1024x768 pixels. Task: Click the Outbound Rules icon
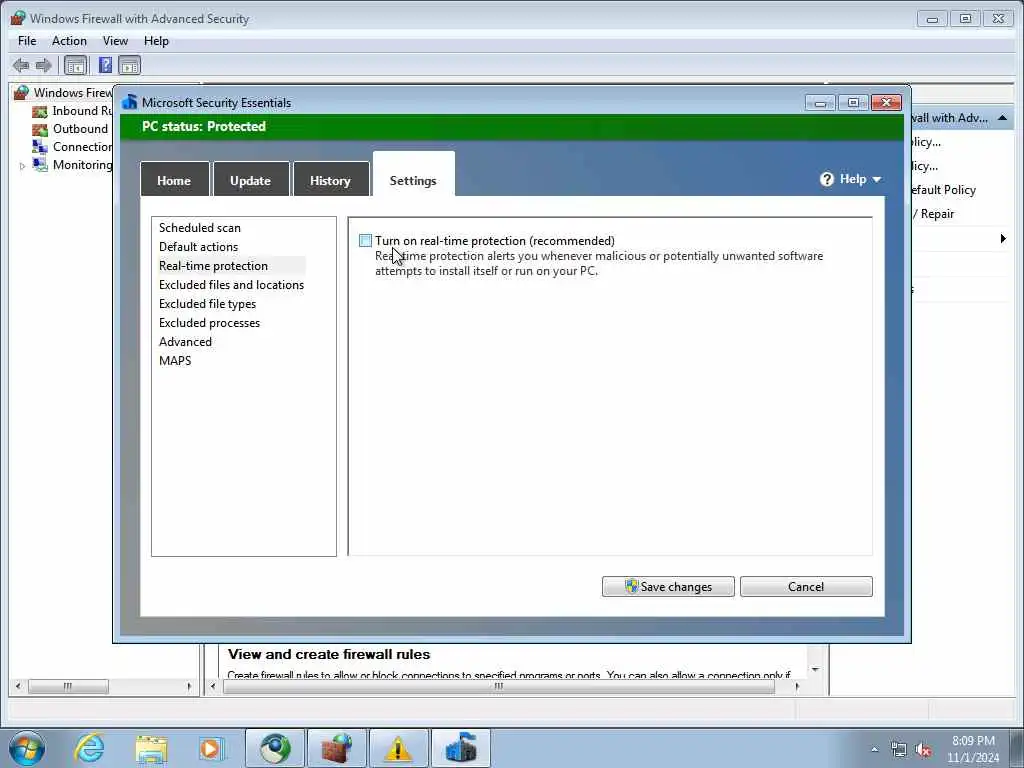click(40, 129)
